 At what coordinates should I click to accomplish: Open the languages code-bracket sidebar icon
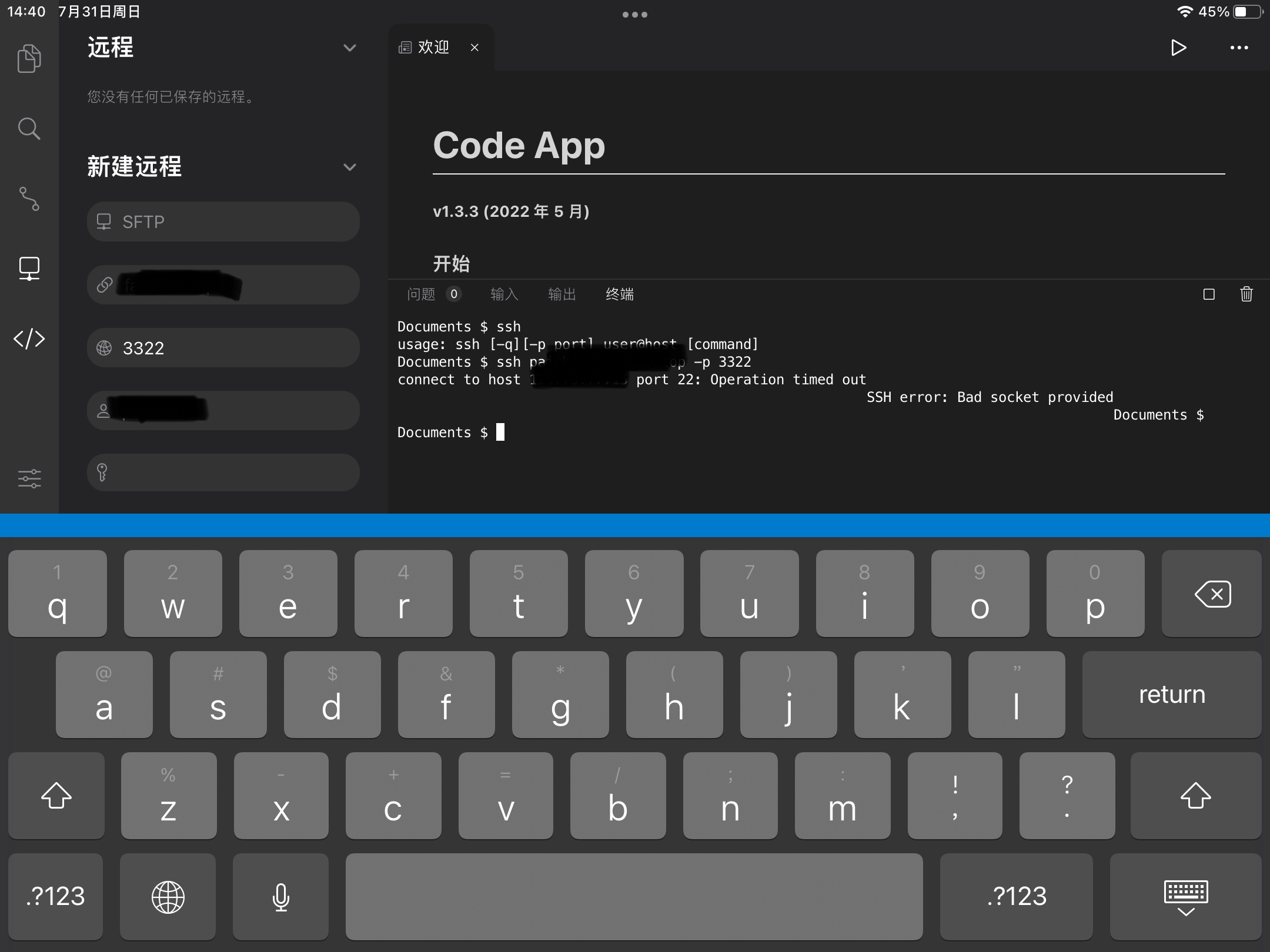[x=29, y=338]
